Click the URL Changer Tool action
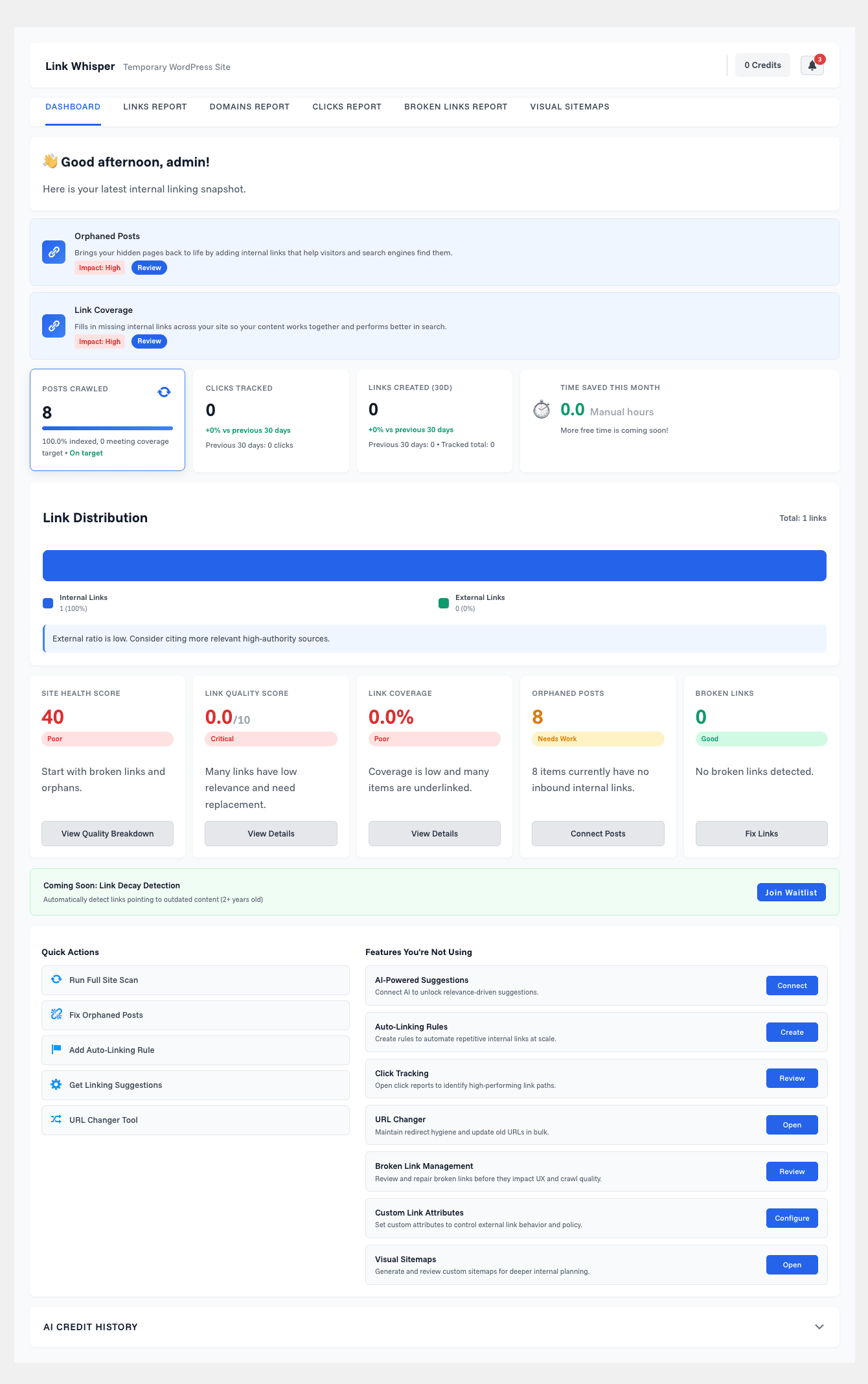This screenshot has width=868, height=1384. click(196, 1120)
